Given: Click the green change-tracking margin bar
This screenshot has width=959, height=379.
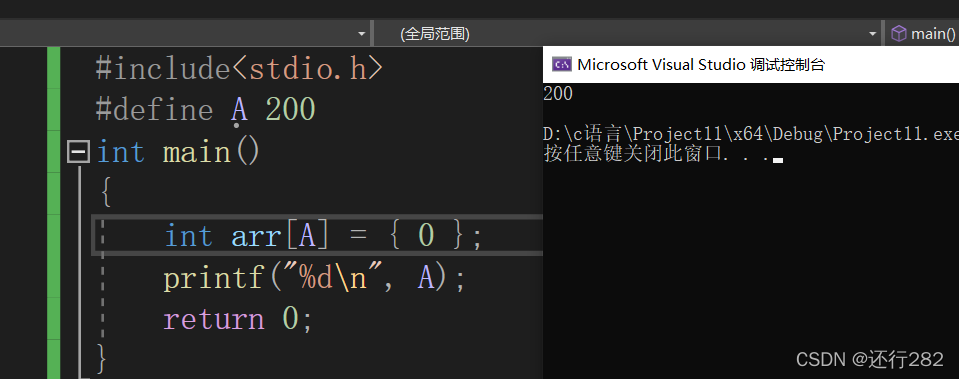Looking at the screenshot, I should (x=54, y=213).
